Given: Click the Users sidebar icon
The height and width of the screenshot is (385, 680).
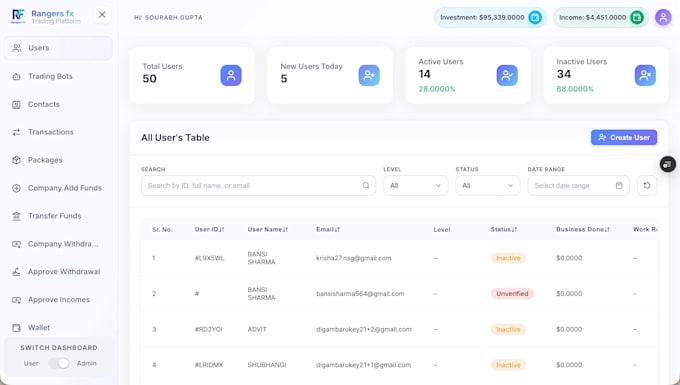Looking at the screenshot, I should (16, 48).
